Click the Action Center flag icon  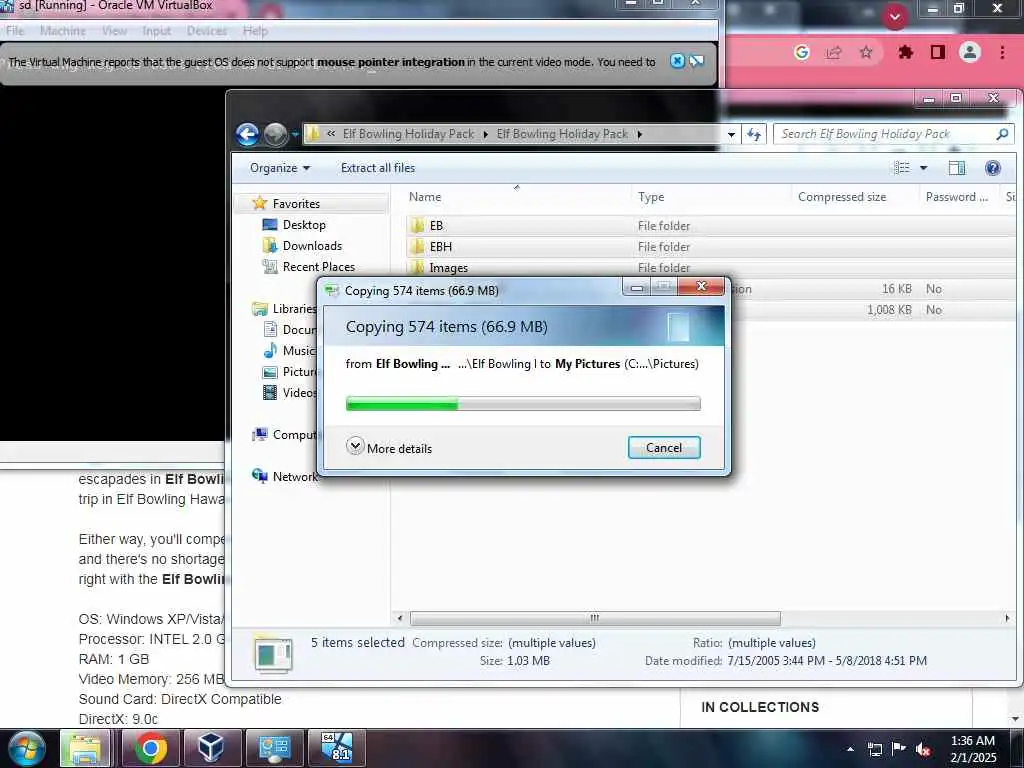point(899,749)
